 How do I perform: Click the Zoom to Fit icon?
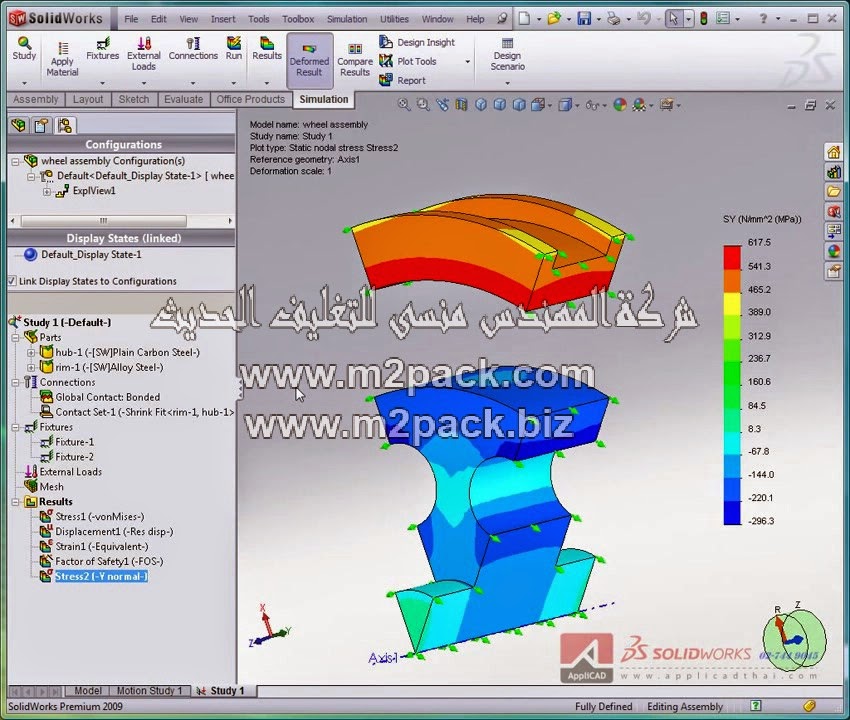point(404,105)
